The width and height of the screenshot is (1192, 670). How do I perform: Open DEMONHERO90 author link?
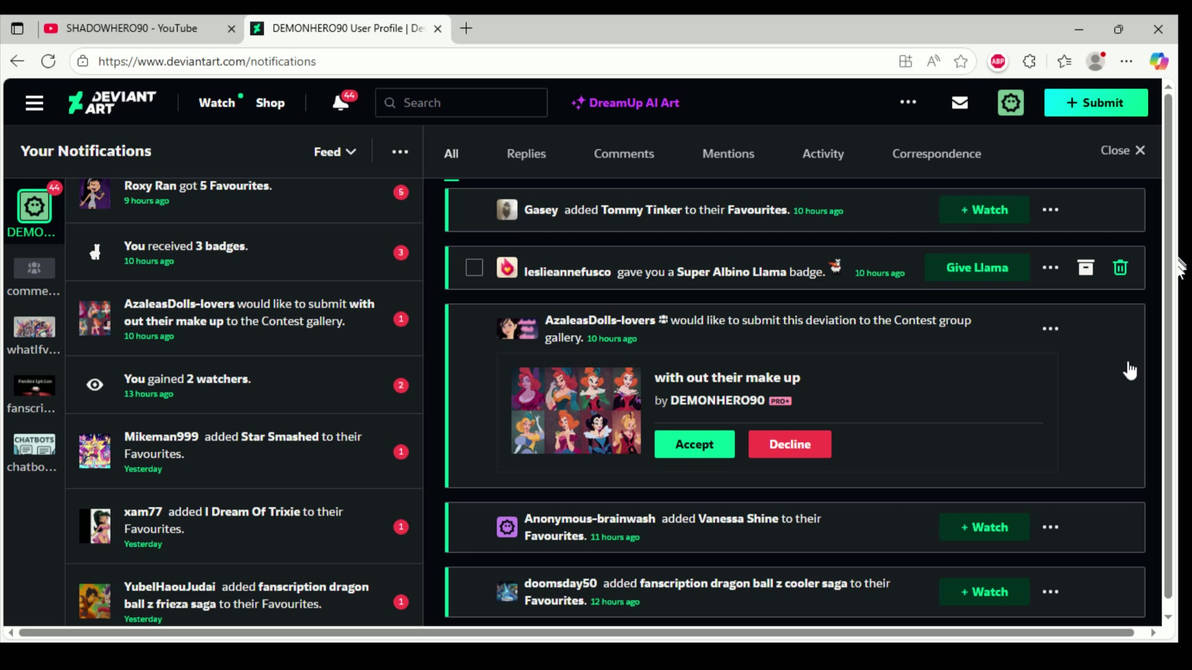717,400
